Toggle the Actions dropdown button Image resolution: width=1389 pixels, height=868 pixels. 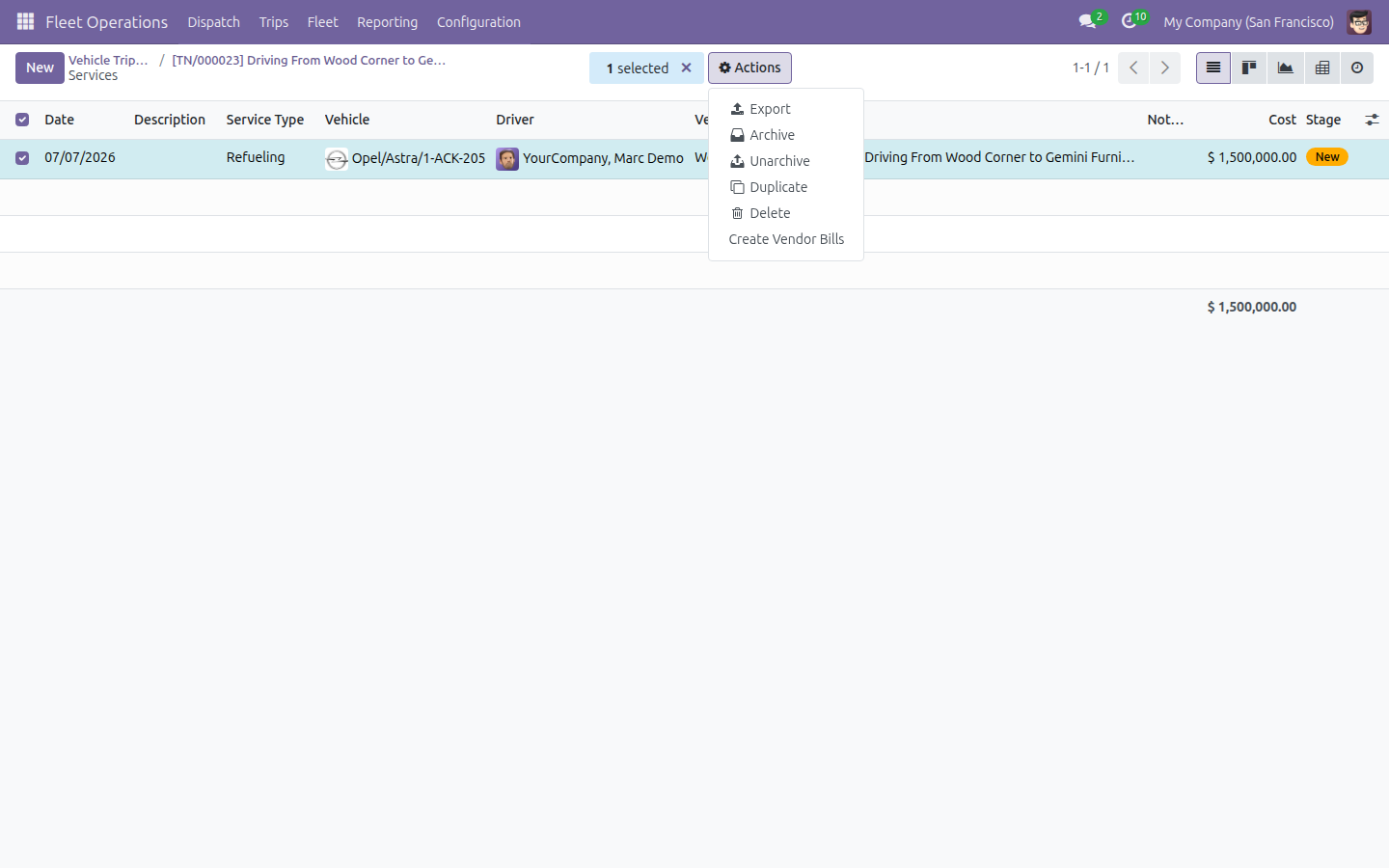click(749, 68)
